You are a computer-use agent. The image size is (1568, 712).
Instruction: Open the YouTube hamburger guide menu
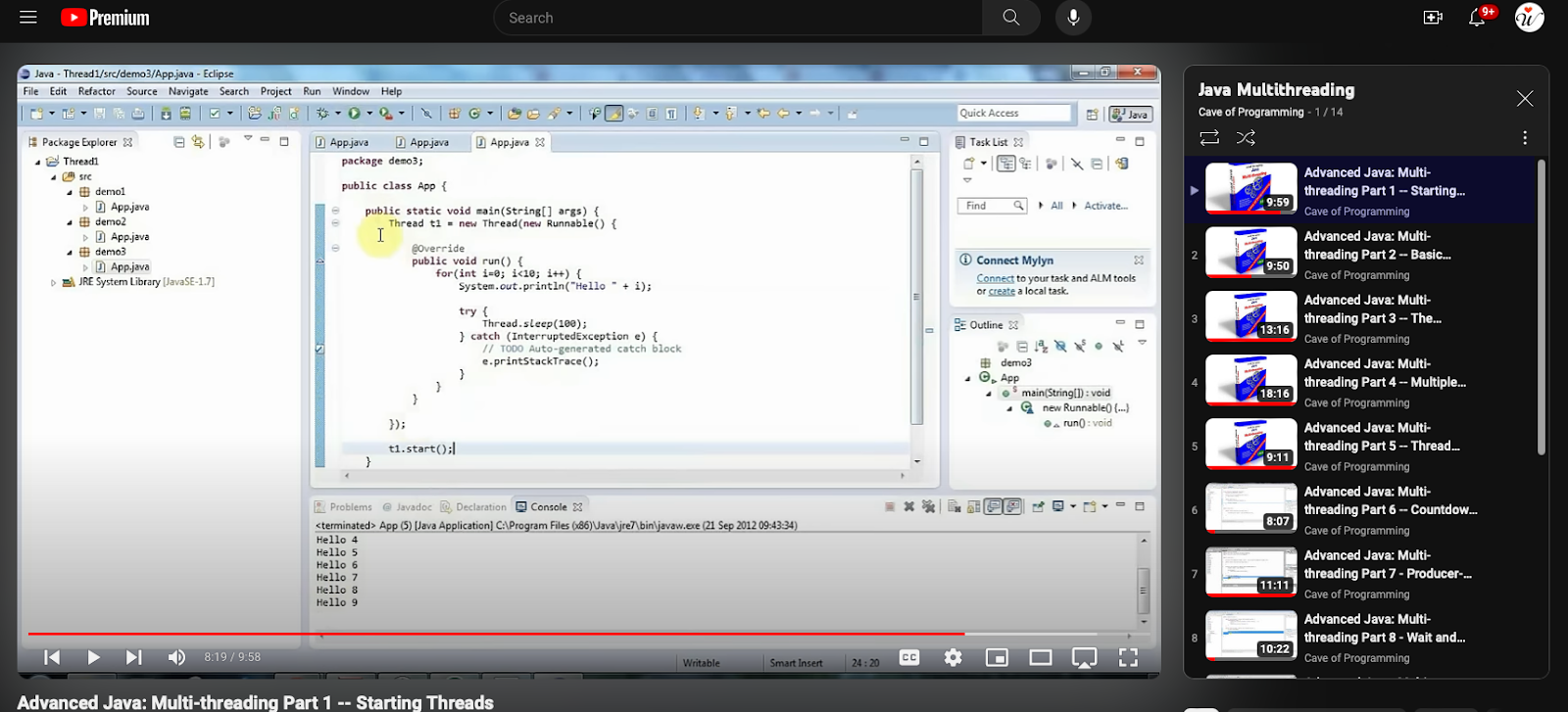pyautogui.click(x=28, y=18)
